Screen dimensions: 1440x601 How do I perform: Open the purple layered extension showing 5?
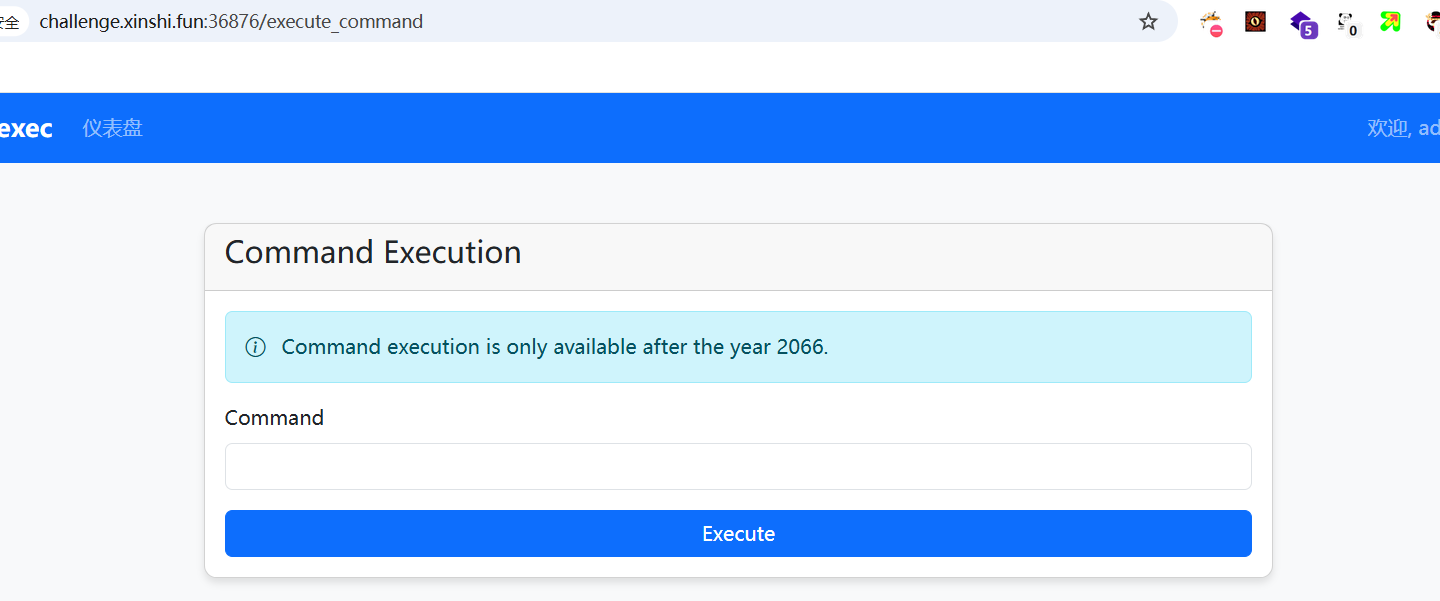1302,23
